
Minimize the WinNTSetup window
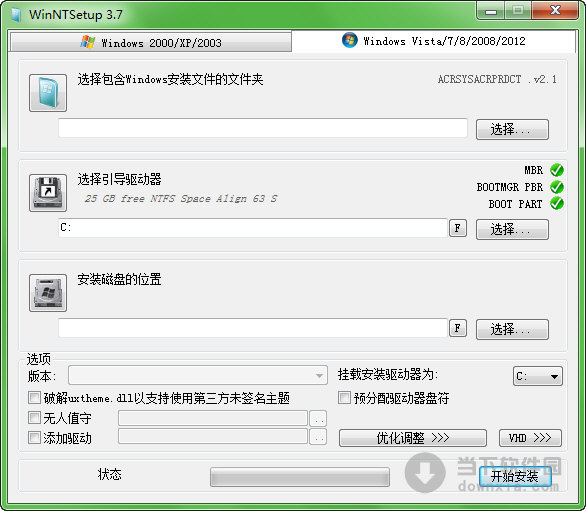point(491,11)
